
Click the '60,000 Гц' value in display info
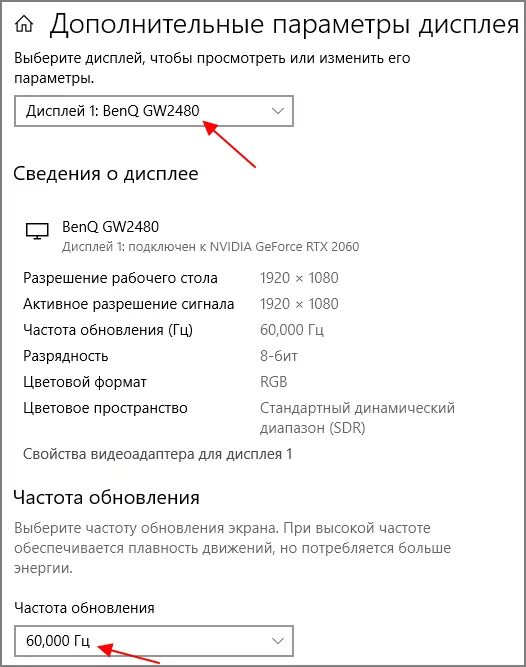(x=292, y=330)
